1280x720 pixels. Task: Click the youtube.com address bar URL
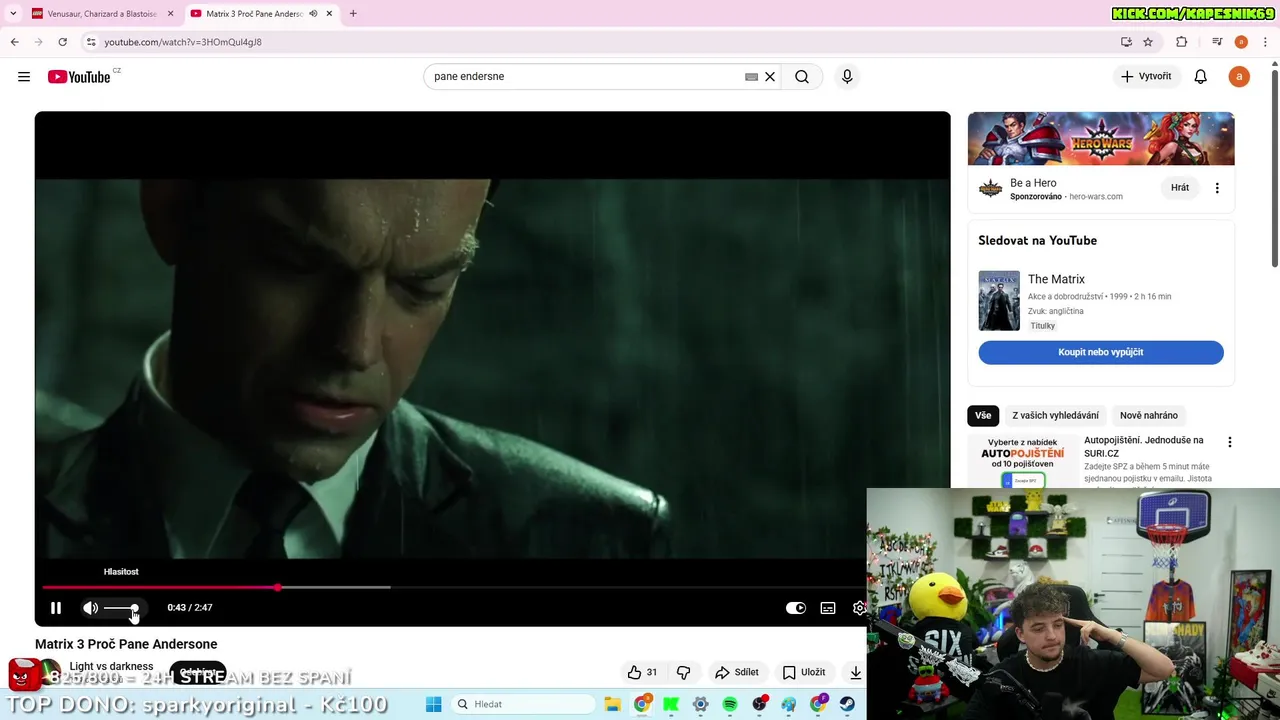tap(183, 42)
